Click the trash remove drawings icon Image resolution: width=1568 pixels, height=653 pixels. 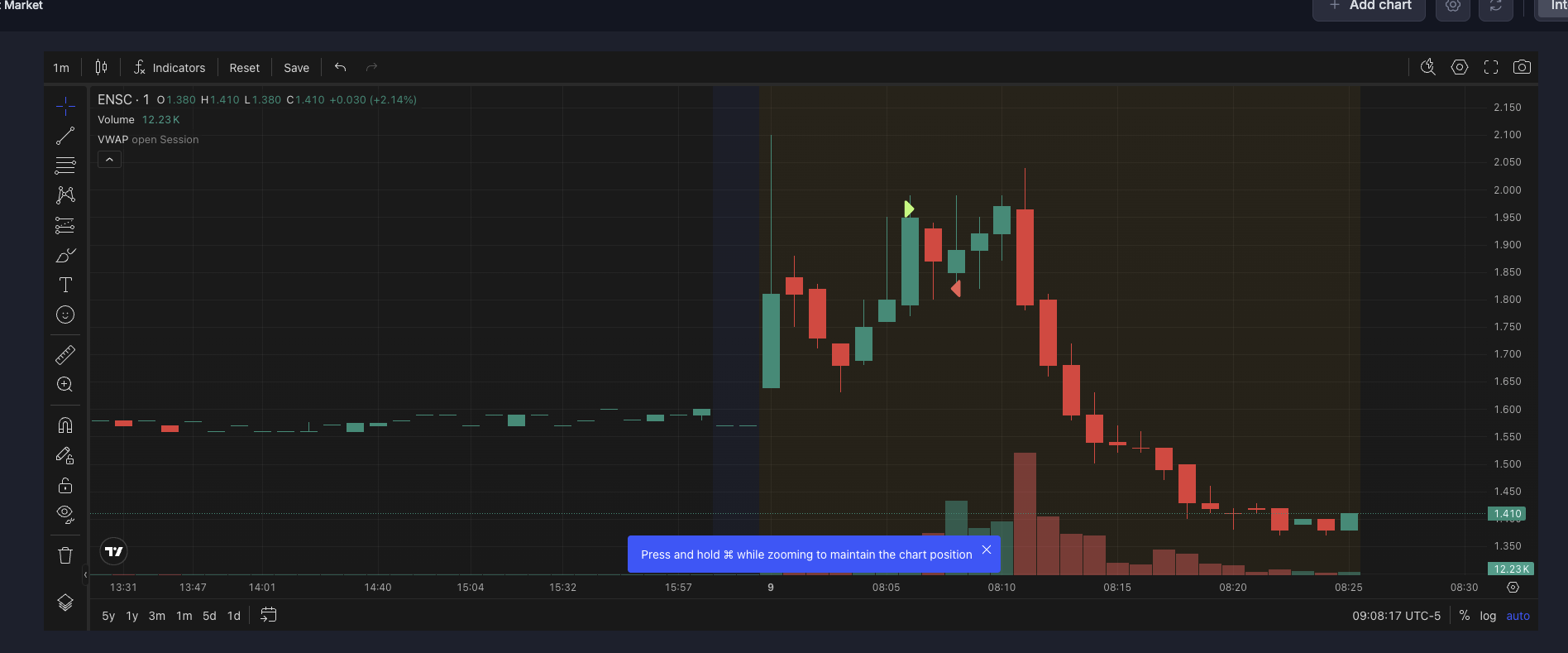[65, 555]
